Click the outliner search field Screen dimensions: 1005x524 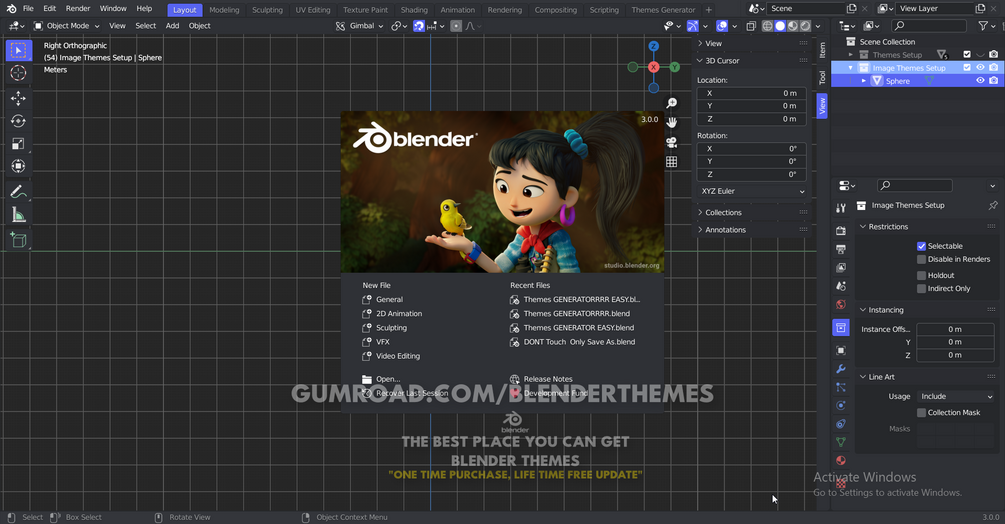(x=929, y=26)
